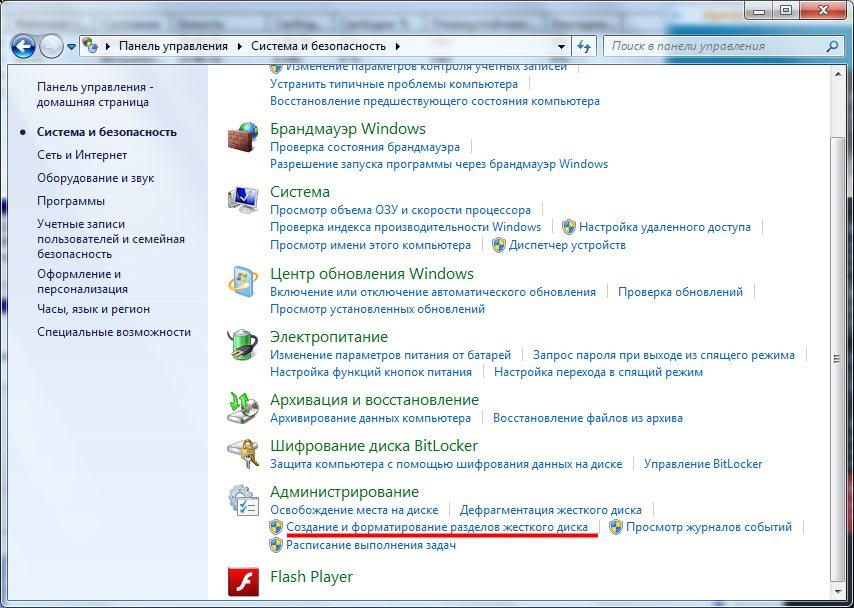Viewport: 854px width, 608px height.
Task: Click shield icon beside Создание и форматирование разделов
Action: (x=276, y=527)
